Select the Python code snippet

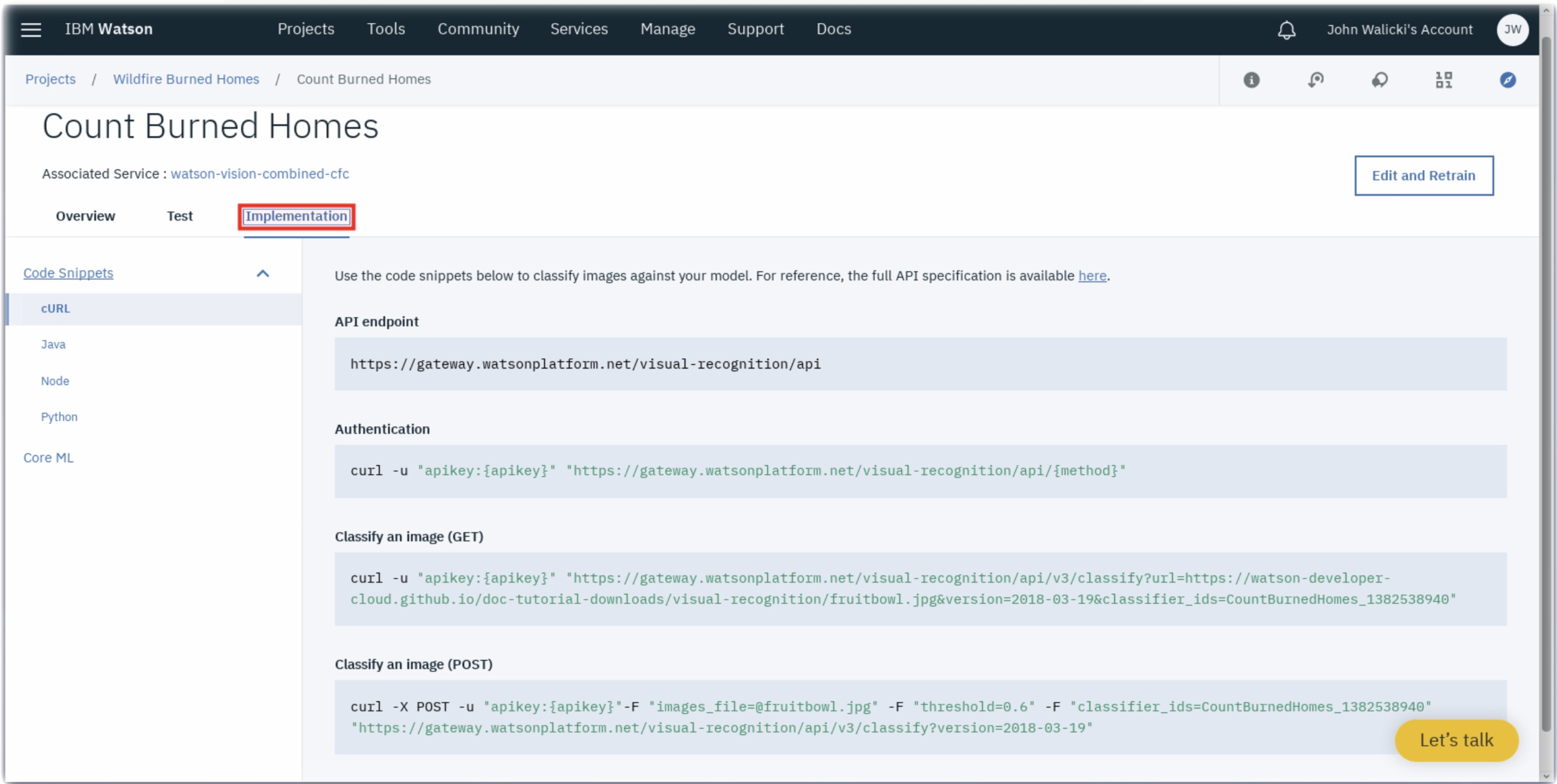click(59, 417)
